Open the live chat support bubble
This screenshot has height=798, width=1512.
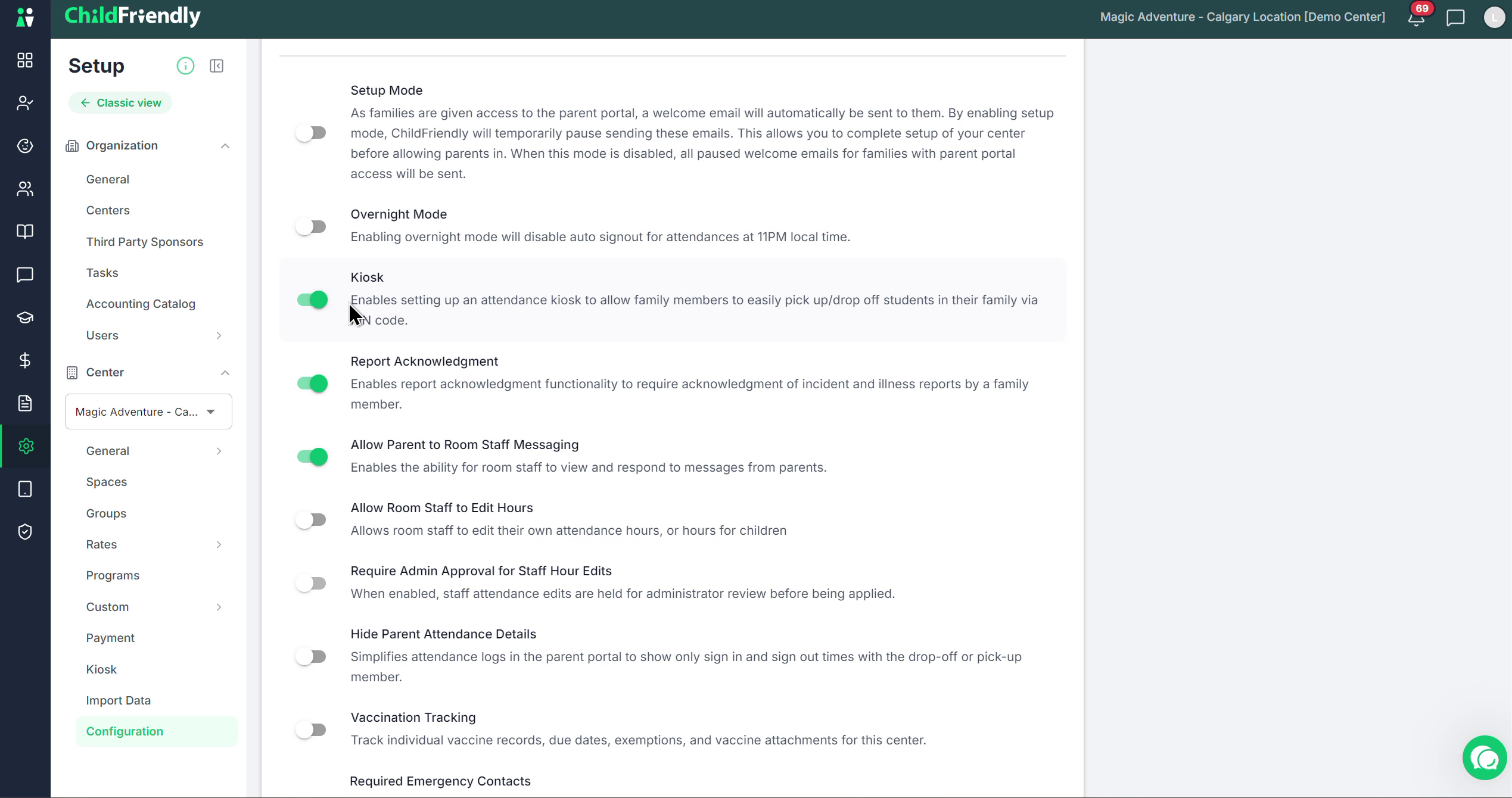(1485, 758)
